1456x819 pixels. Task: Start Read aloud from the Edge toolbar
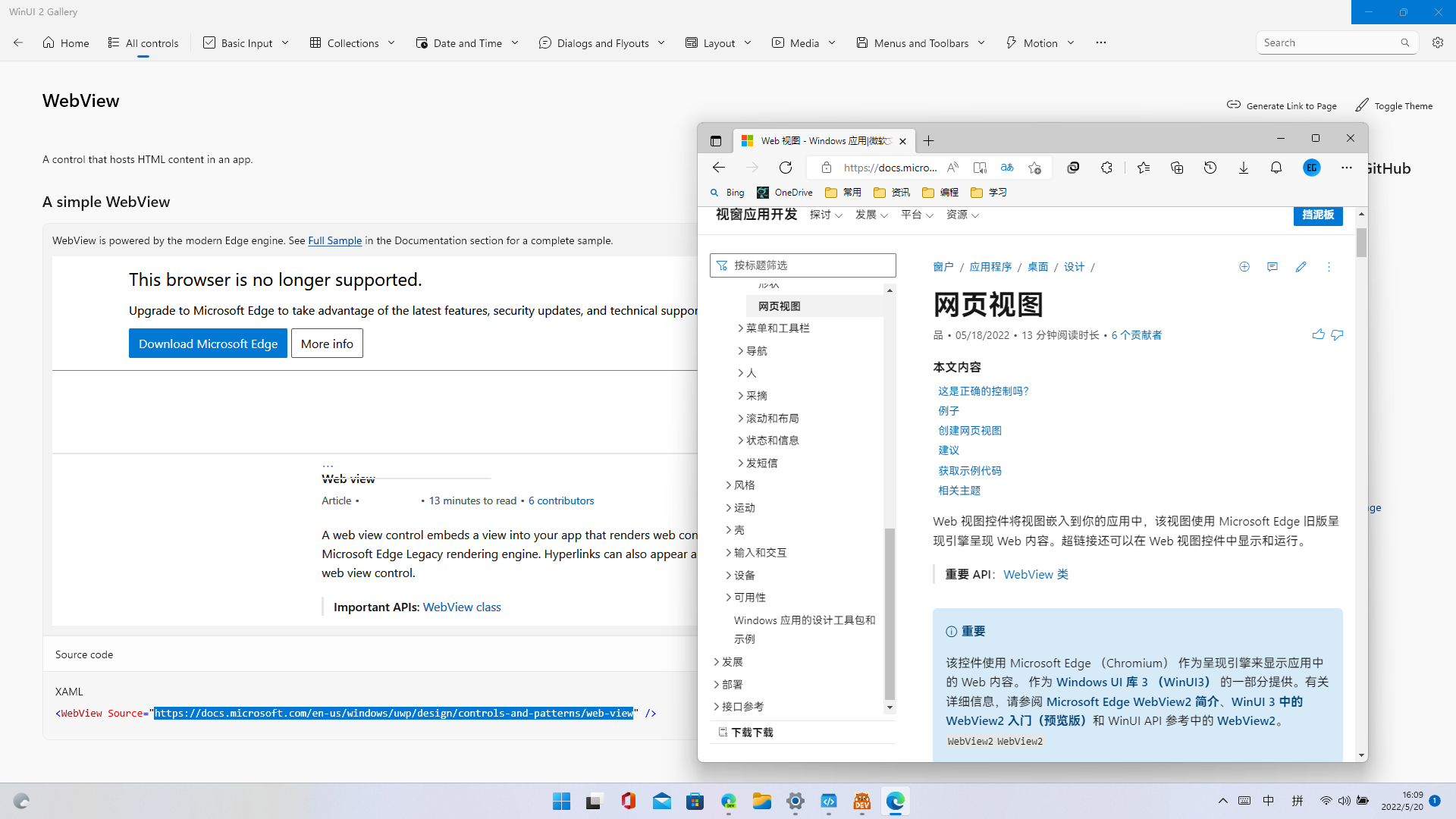pyautogui.click(x=952, y=168)
